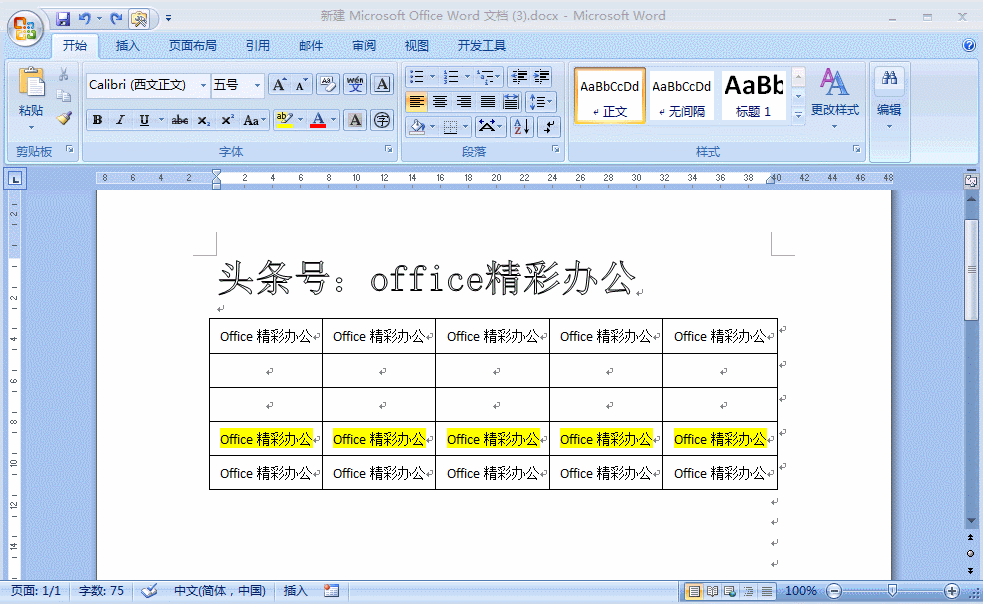Justify the paragraph text

[x=488, y=102]
